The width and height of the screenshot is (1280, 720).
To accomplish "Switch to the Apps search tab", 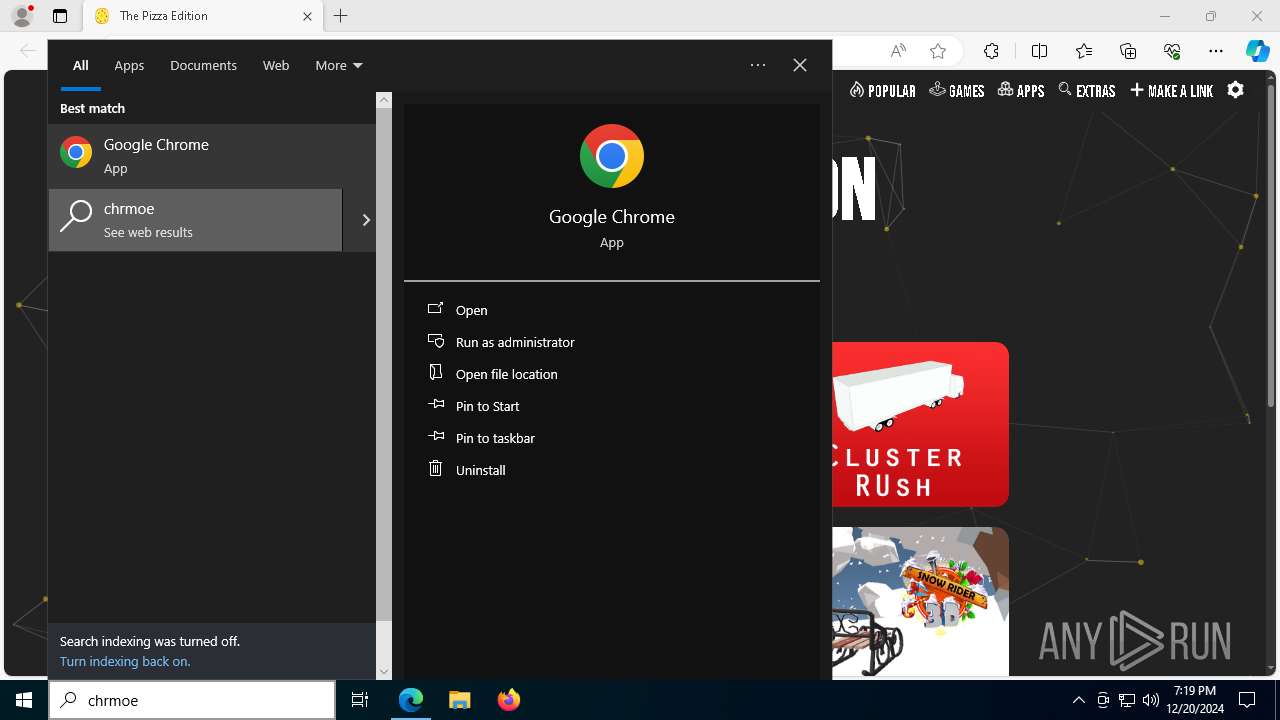I will 129,65.
